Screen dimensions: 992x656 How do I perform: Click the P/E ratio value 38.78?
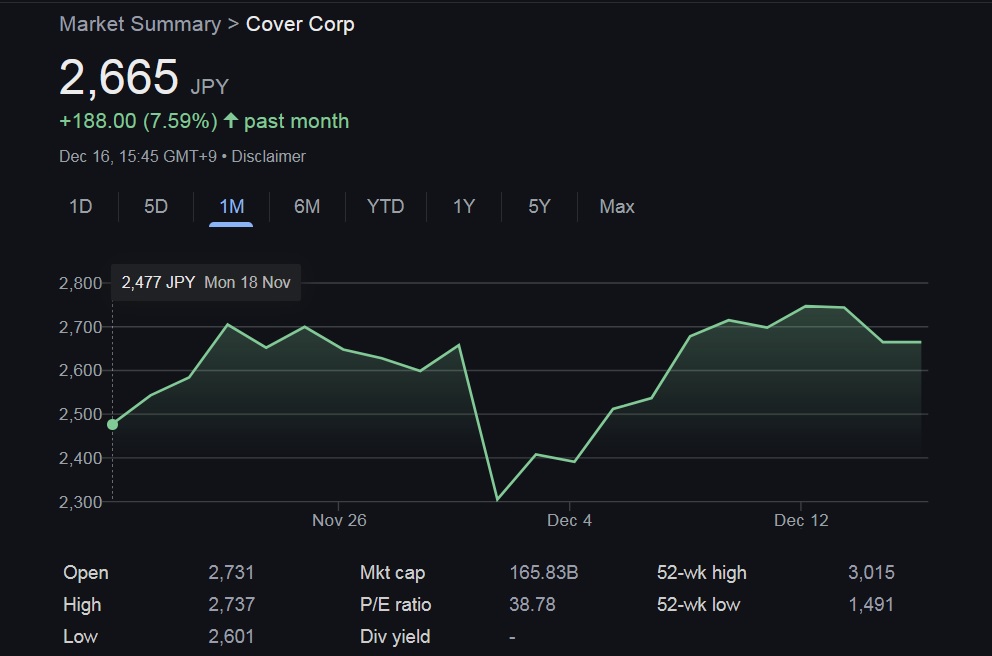(532, 604)
